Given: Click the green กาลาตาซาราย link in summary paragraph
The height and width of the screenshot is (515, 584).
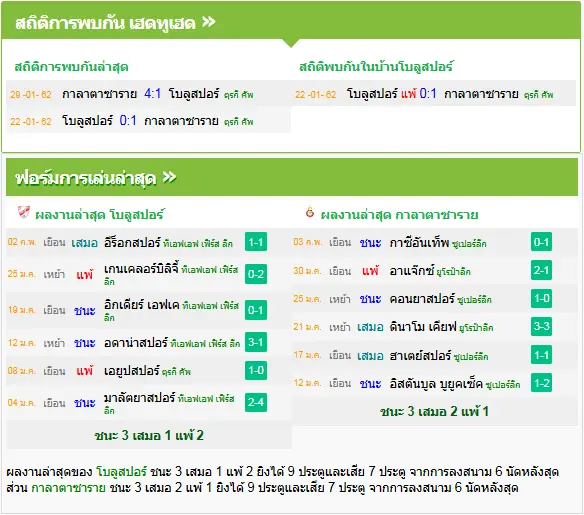Looking at the screenshot, I should pos(69,487).
